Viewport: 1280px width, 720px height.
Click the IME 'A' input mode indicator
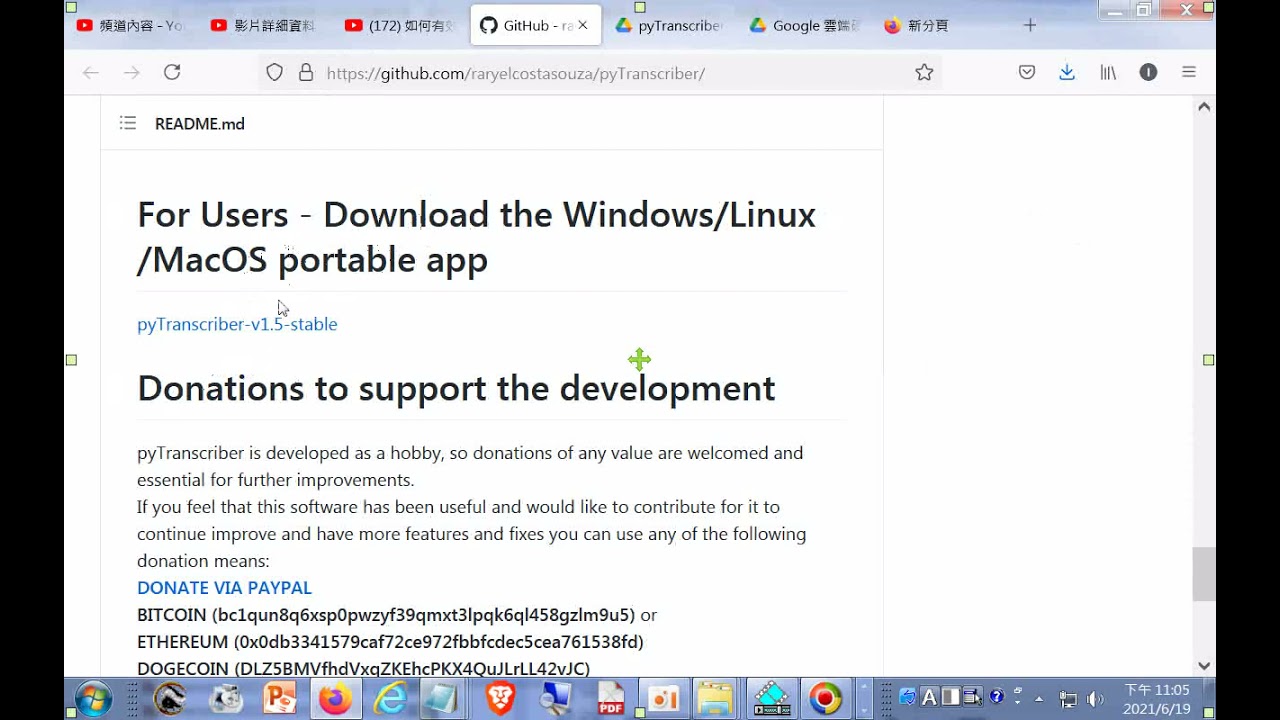929,697
